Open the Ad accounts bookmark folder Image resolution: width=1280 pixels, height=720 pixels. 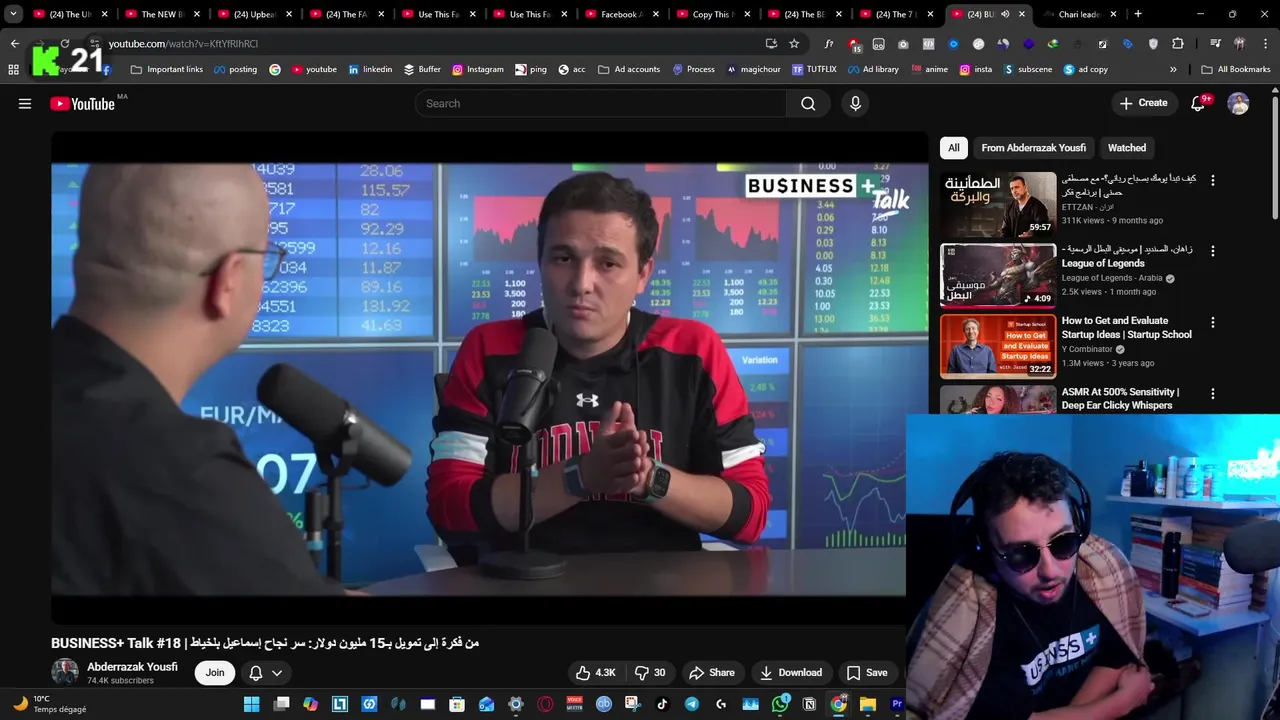pyautogui.click(x=629, y=69)
